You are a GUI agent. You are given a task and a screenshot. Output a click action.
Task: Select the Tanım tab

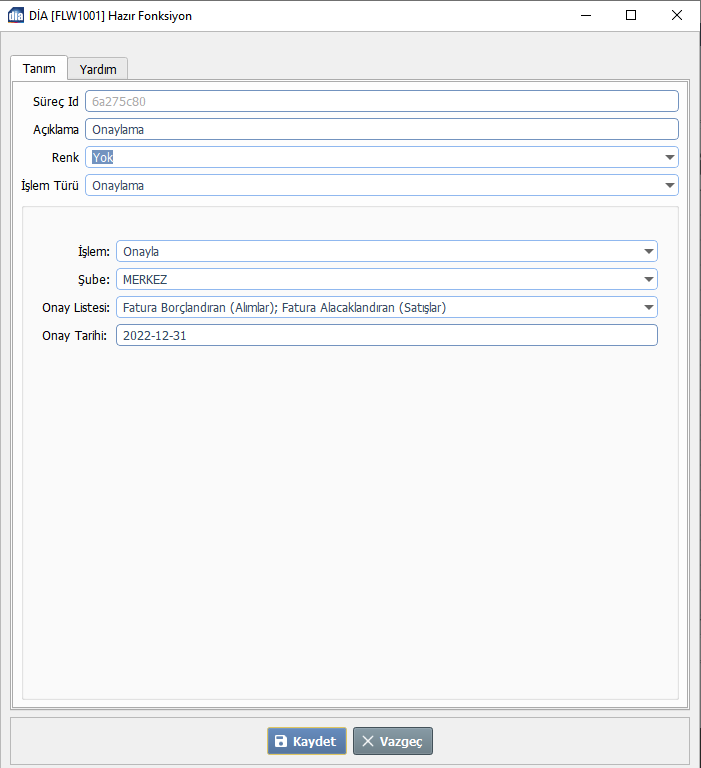point(39,68)
